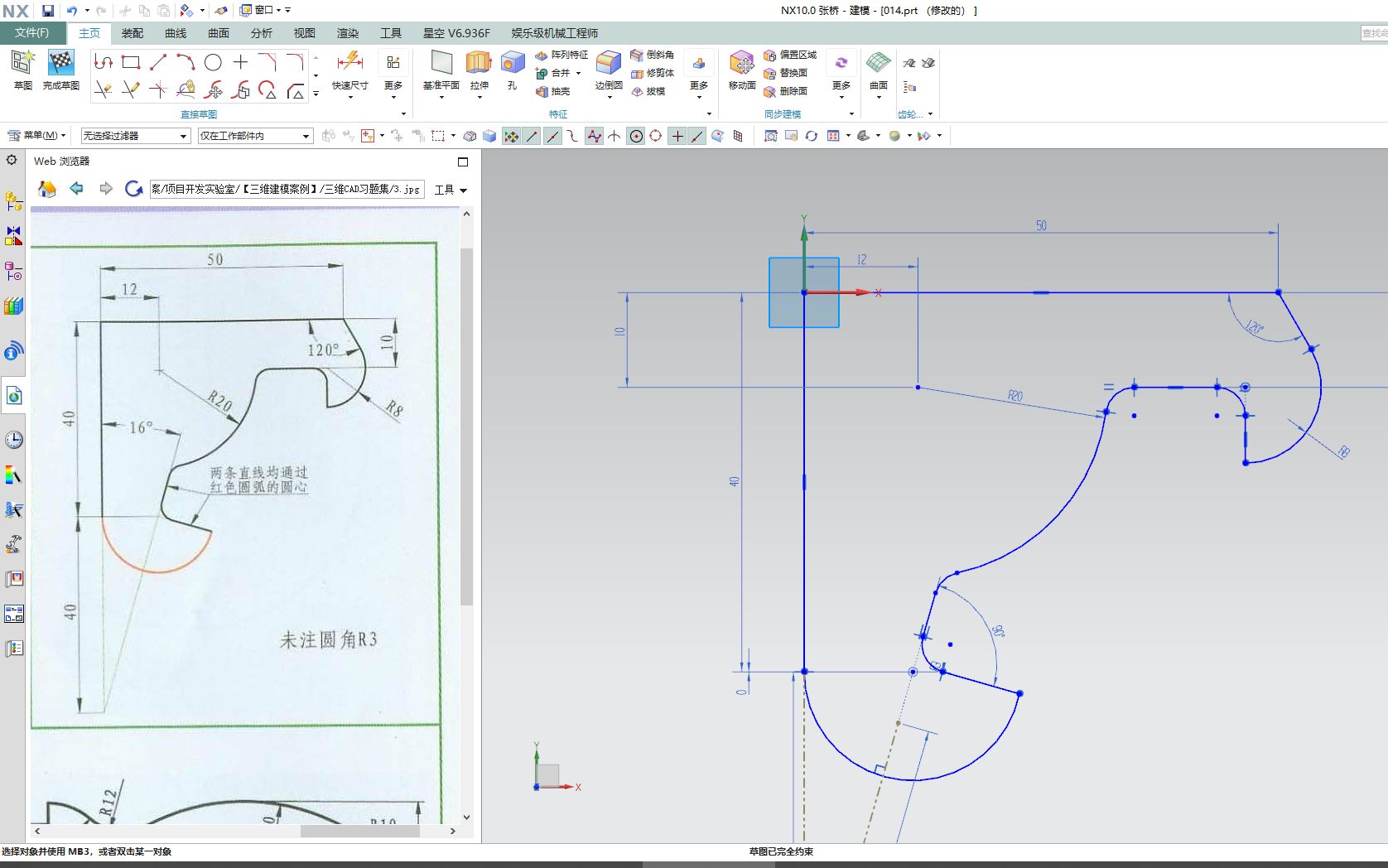
Task: Open the 仅在工作部件内 scope dropdown
Action: (x=254, y=135)
